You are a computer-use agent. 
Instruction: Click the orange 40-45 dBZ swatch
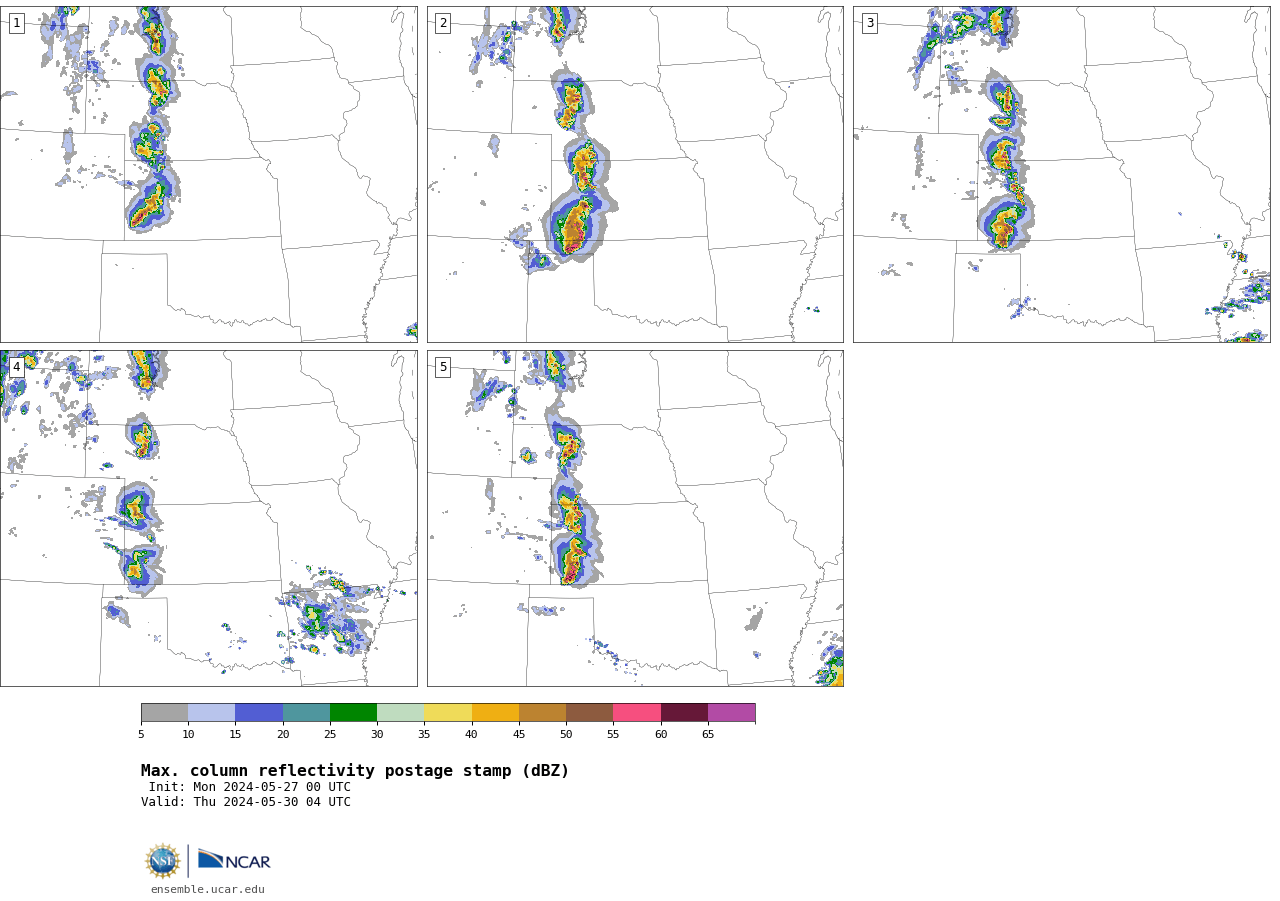coord(495,713)
